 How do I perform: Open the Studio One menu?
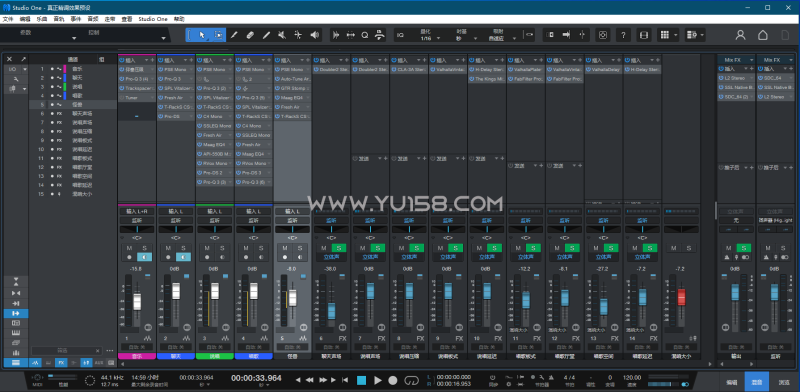(153, 19)
